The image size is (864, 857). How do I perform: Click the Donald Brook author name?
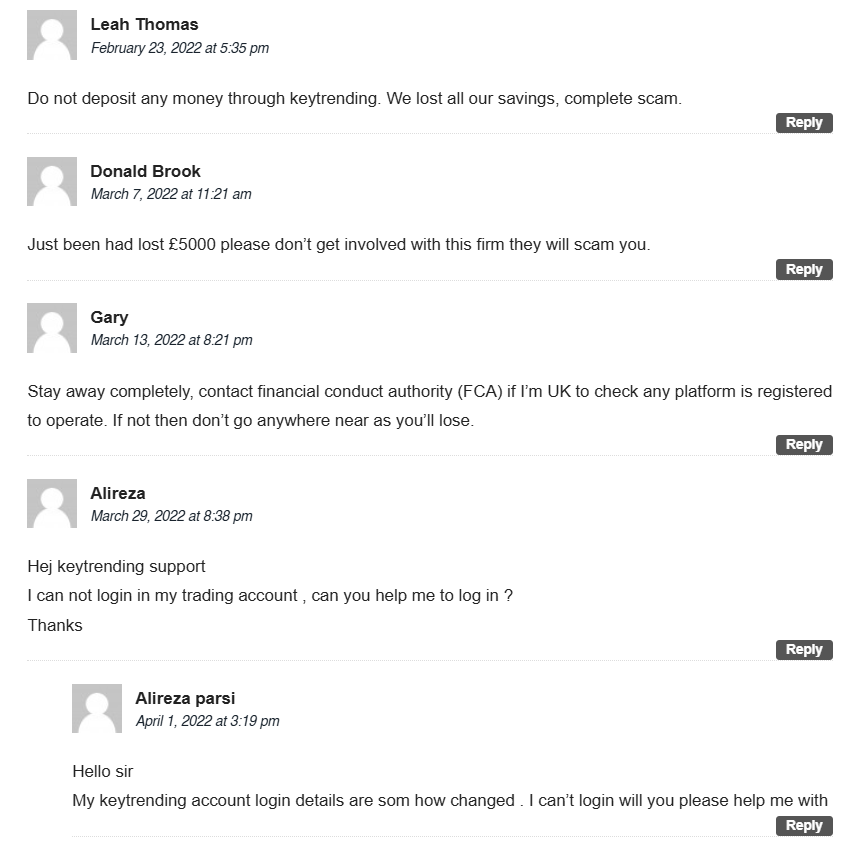[145, 171]
